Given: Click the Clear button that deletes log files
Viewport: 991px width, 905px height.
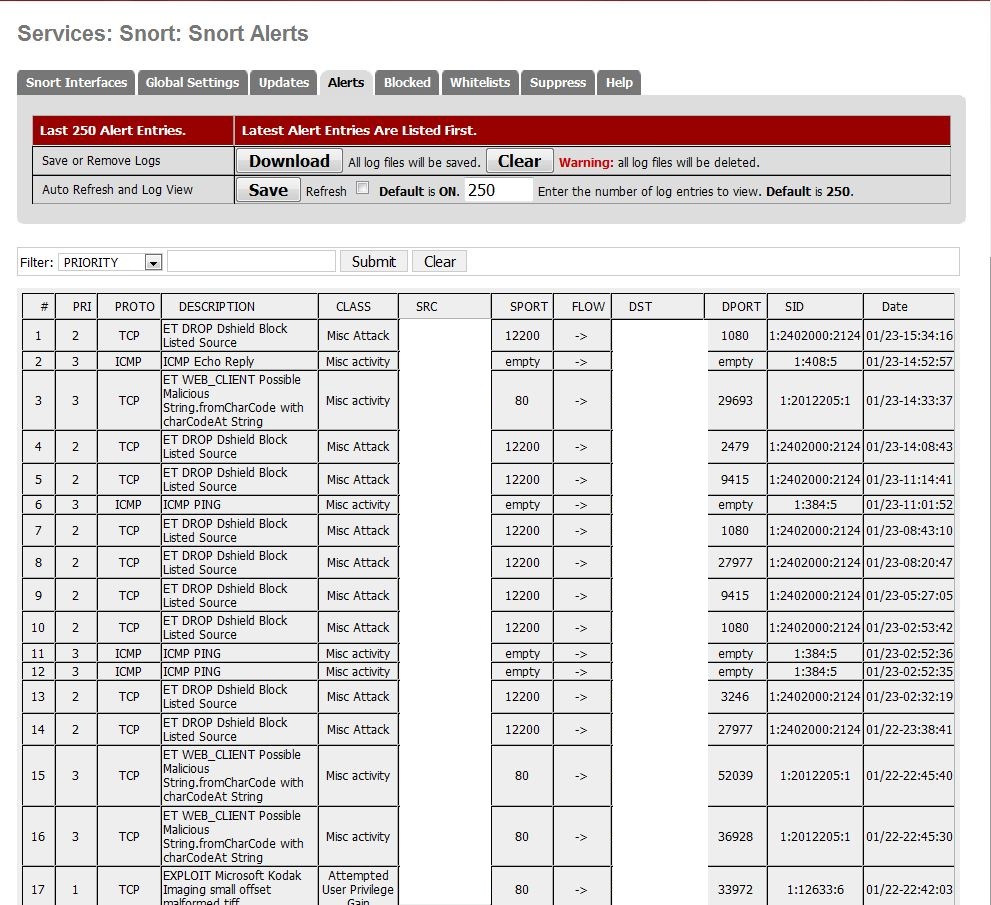Looking at the screenshot, I should [x=520, y=161].
